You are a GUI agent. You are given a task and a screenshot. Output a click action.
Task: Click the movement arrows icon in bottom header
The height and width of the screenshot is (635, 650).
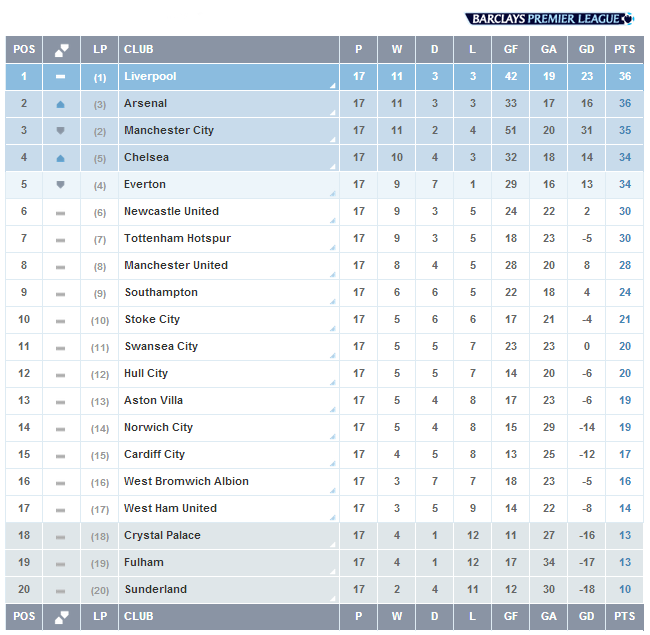tap(61, 616)
